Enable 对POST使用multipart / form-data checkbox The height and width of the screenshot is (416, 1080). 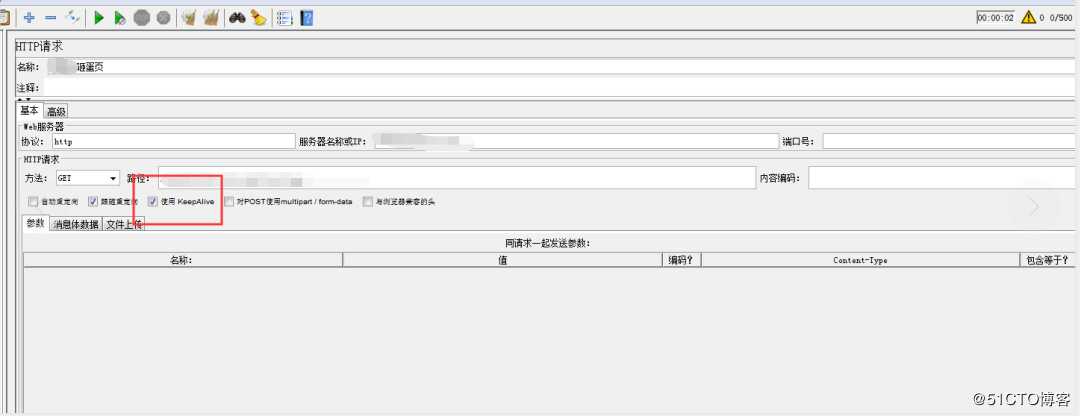tap(229, 202)
